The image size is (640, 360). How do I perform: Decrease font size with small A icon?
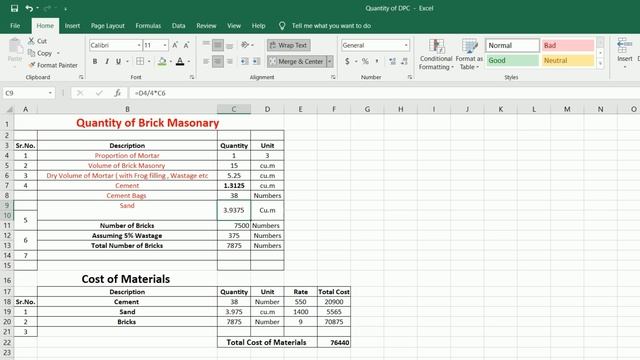187,45
